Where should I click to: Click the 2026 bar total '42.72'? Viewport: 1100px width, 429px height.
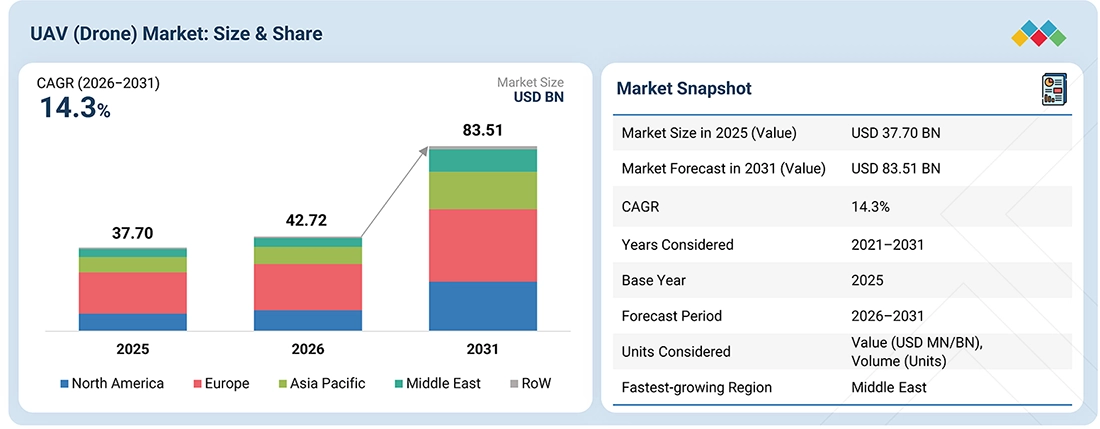pyautogui.click(x=307, y=222)
